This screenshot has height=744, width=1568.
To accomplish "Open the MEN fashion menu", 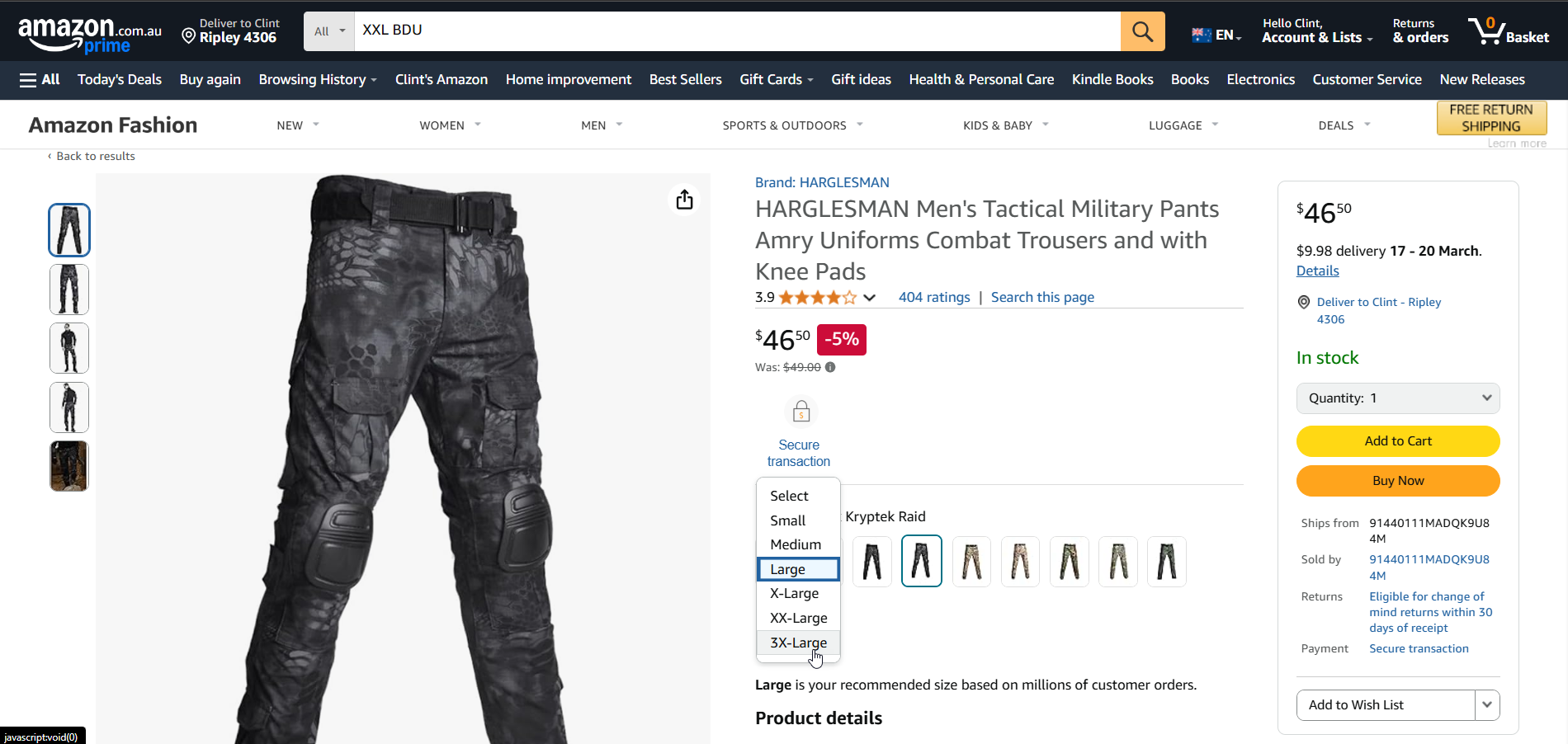I will click(602, 125).
